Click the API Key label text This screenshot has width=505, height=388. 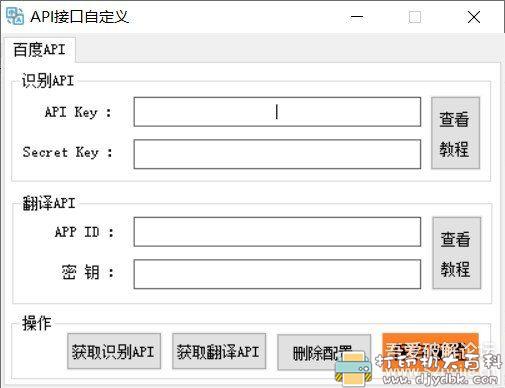pyautogui.click(x=78, y=112)
